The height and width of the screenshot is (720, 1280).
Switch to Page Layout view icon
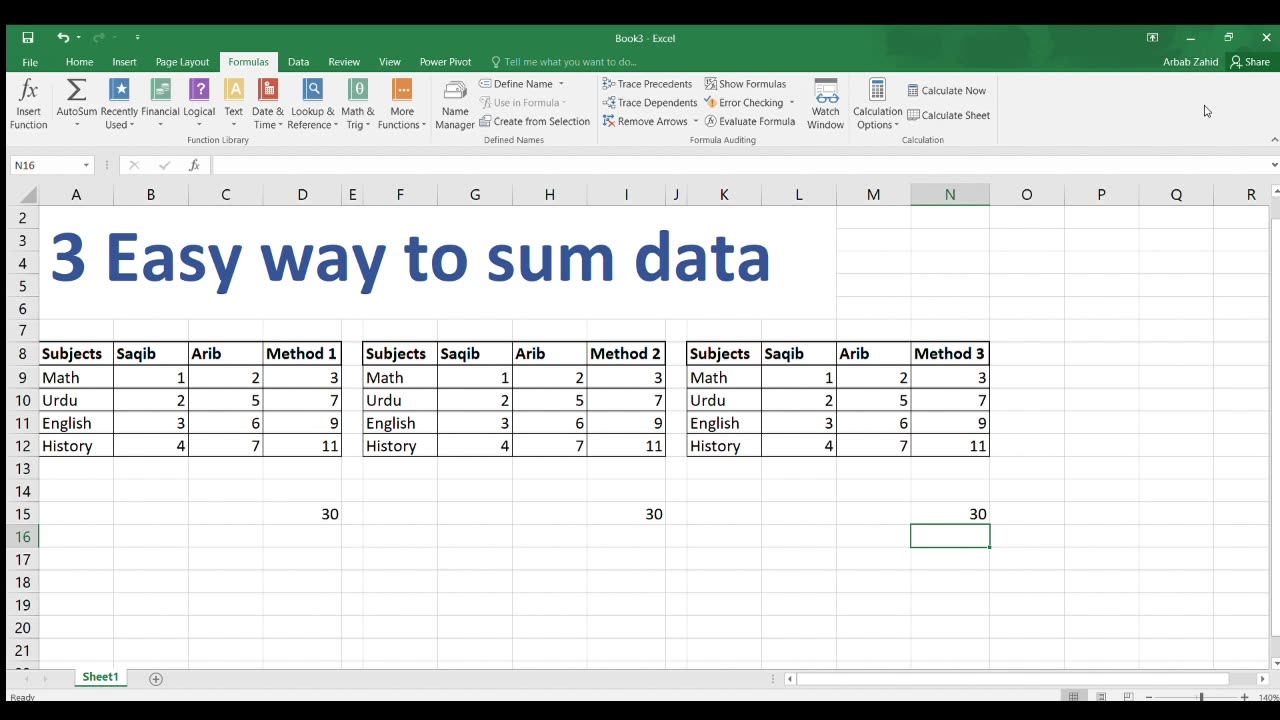[x=1101, y=697]
